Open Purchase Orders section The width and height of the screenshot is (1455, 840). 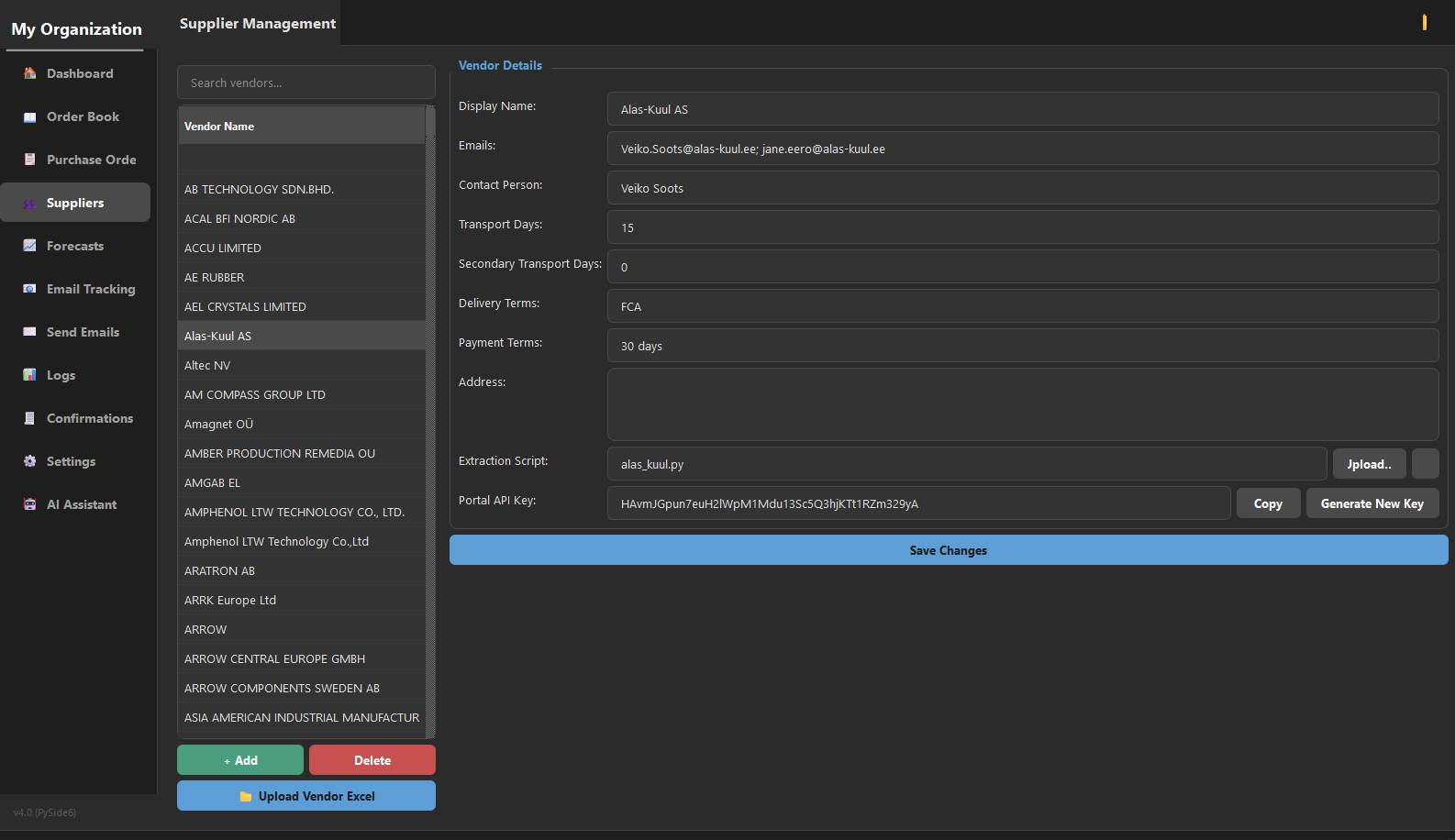(x=75, y=160)
